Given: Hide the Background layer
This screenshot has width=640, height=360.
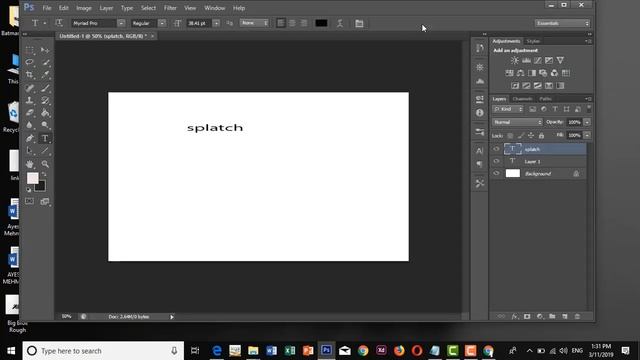Looking at the screenshot, I should point(496,173).
